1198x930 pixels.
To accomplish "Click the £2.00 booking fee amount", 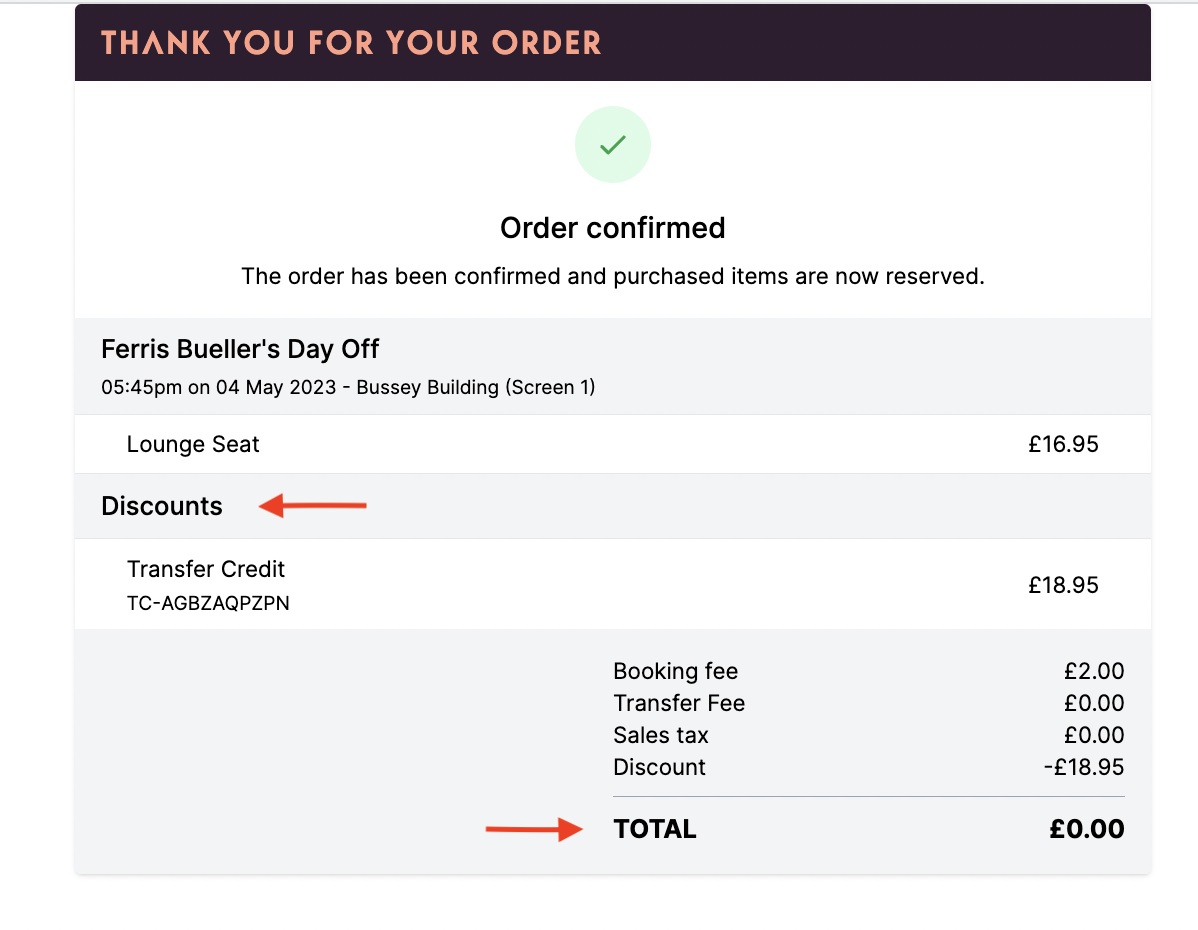I will tap(1094, 671).
